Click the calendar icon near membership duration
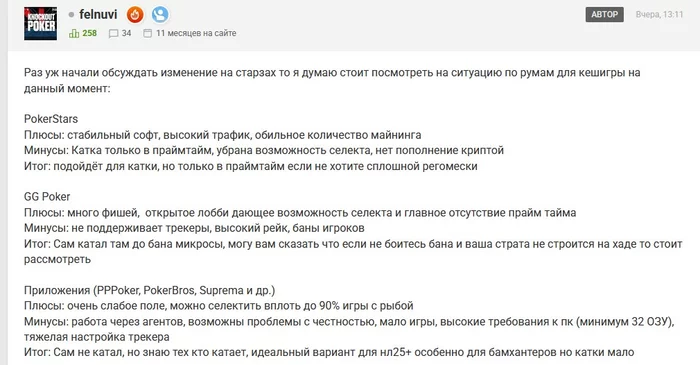Image resolution: width=700 pixels, height=365 pixels. click(x=147, y=33)
